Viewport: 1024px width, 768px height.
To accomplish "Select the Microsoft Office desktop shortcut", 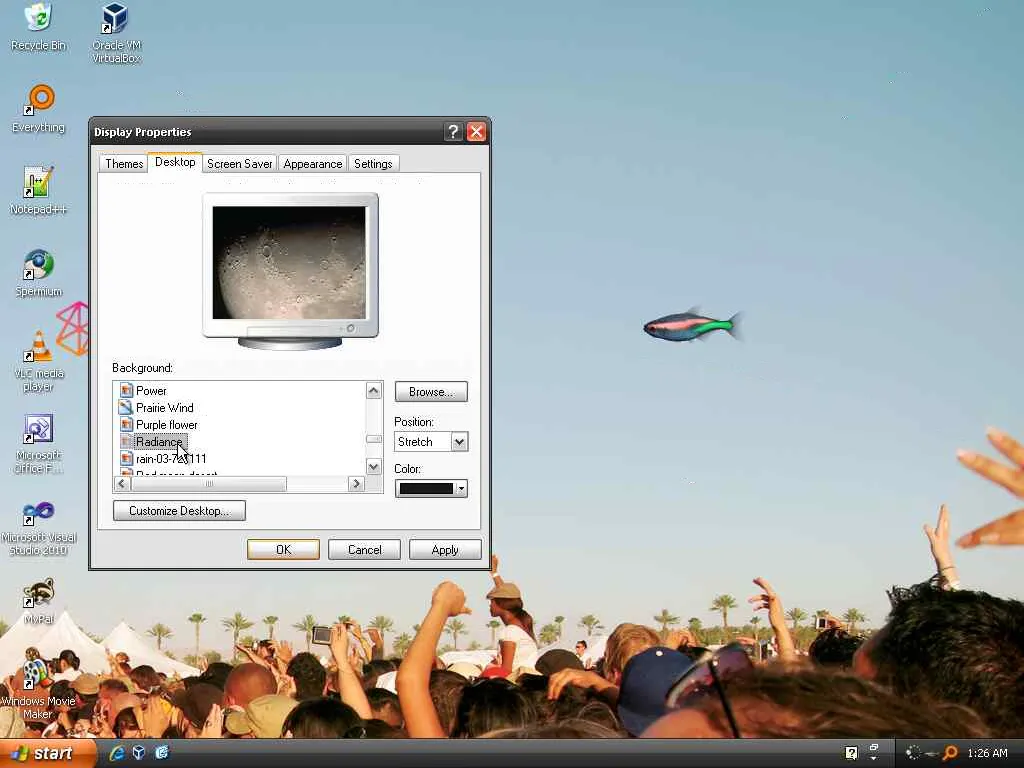I will (39, 443).
